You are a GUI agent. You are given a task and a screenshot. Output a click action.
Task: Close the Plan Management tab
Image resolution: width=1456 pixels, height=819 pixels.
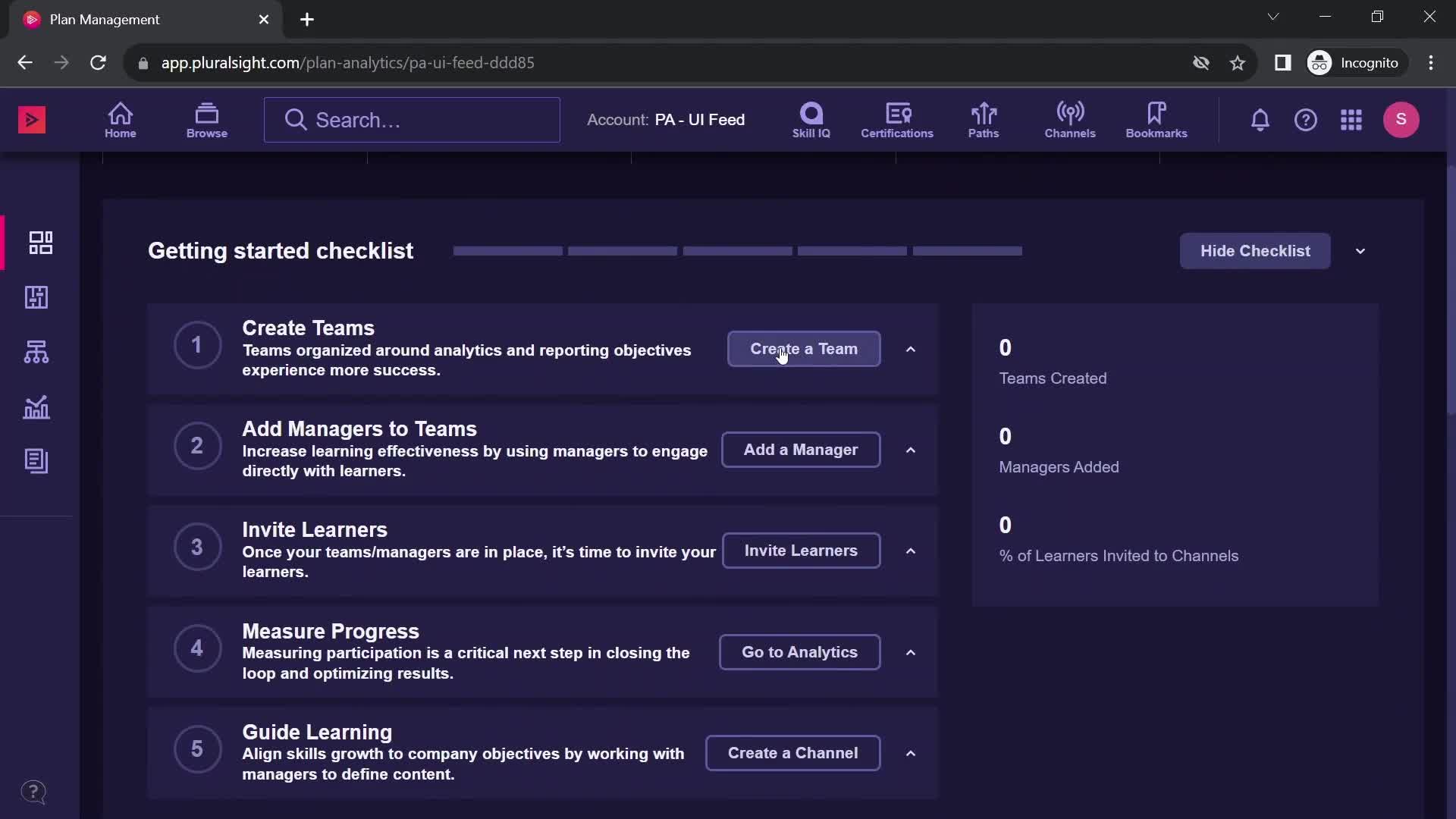(x=264, y=20)
